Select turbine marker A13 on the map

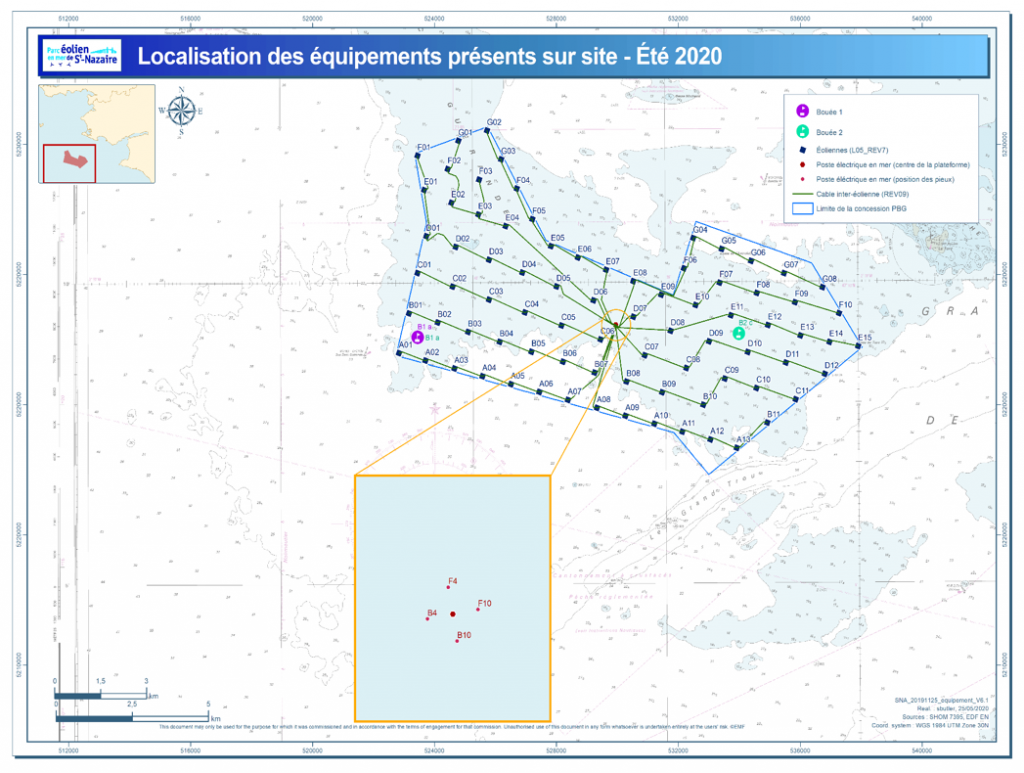coord(736,446)
